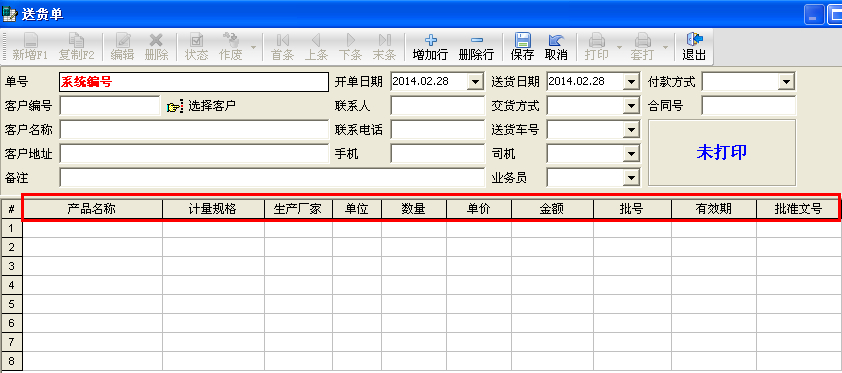Exit the form with 退出 icon
Image resolution: width=842 pixels, height=373 pixels.
tap(694, 40)
